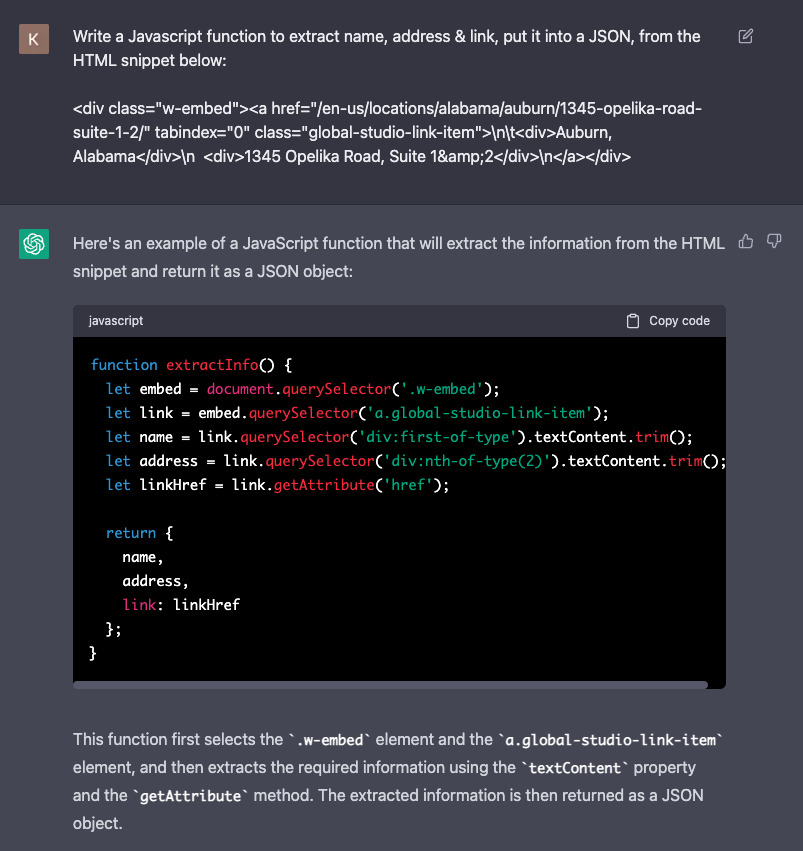This screenshot has height=851, width=803.
Task: Click the user avatar labeled K
Action: pos(34,39)
